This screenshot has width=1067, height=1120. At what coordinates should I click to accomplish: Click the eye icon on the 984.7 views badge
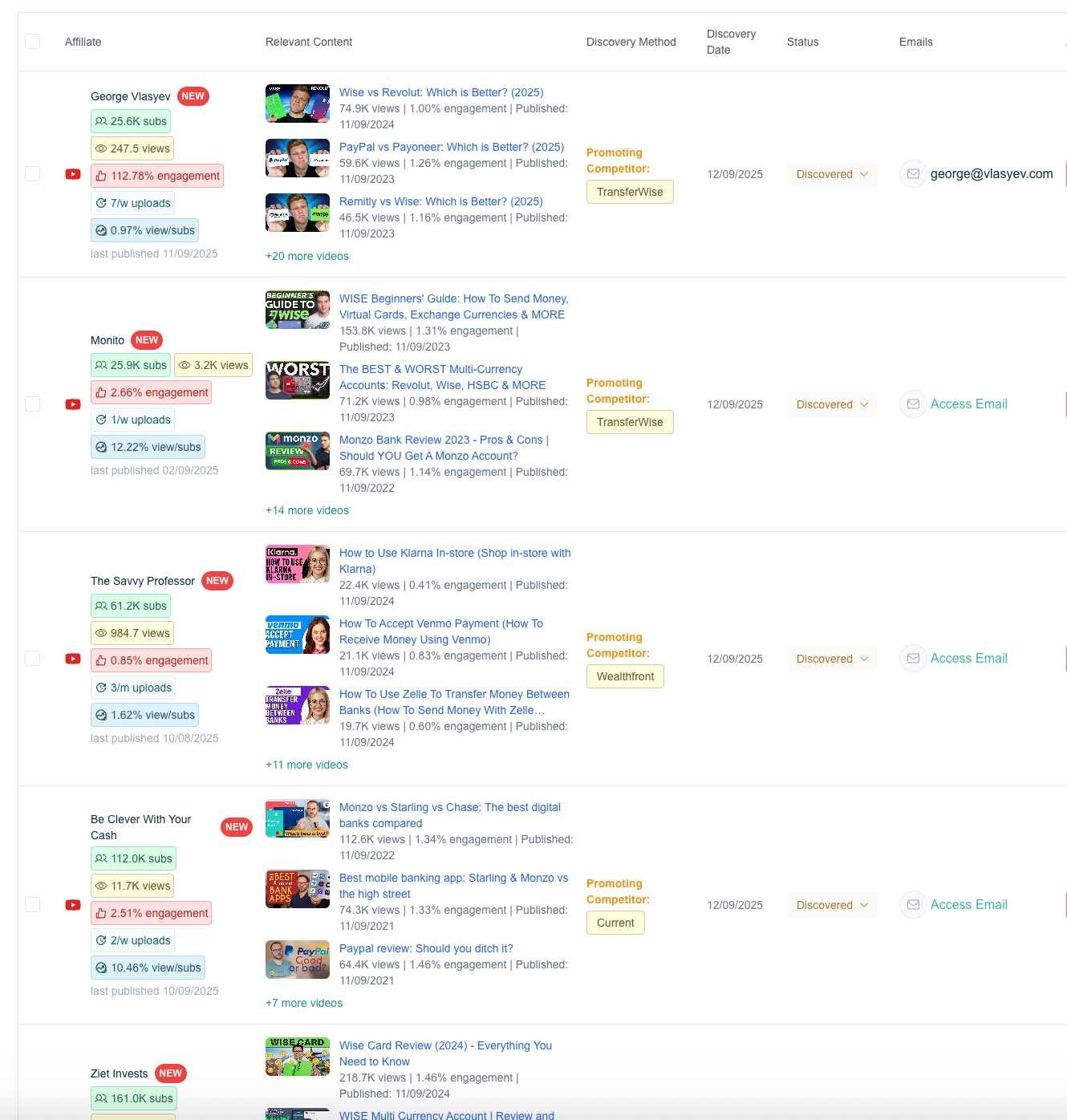(x=101, y=633)
